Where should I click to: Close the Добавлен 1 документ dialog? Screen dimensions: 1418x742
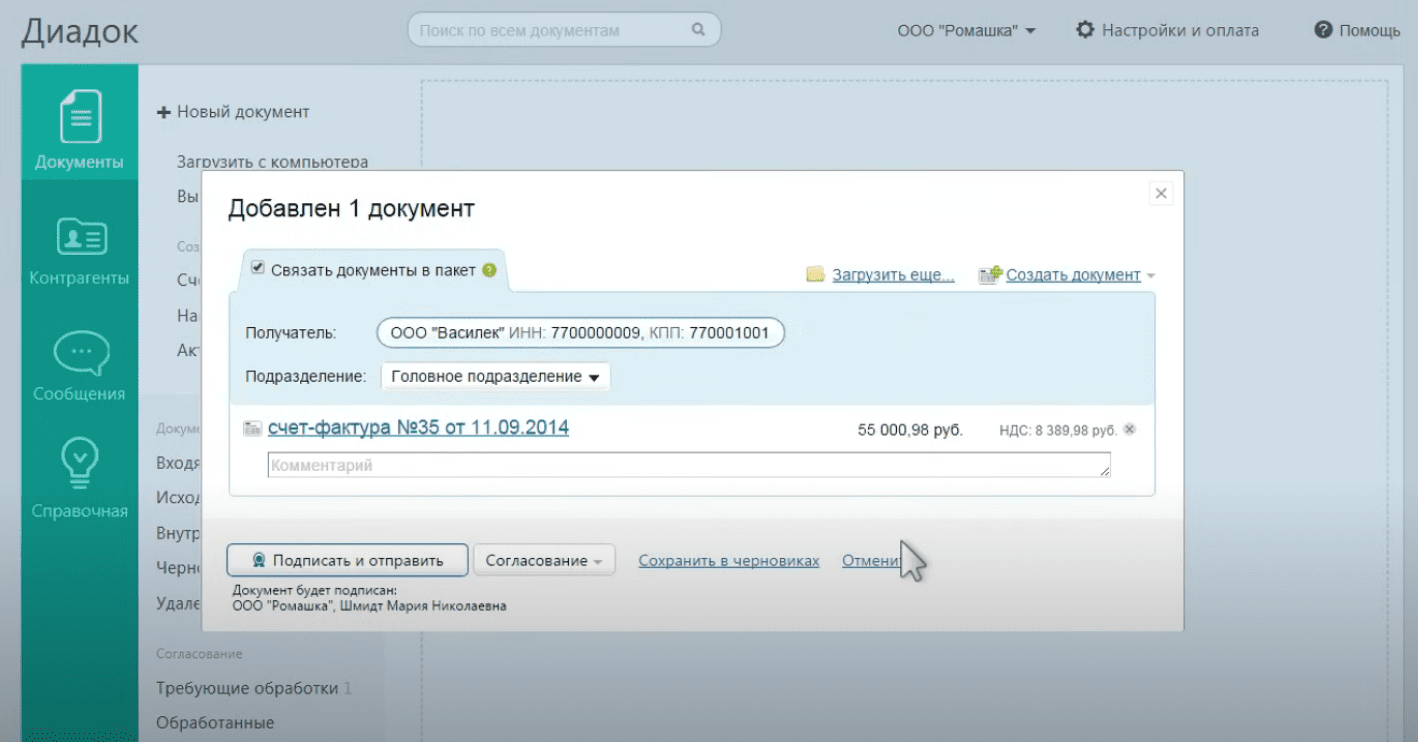coord(1161,194)
